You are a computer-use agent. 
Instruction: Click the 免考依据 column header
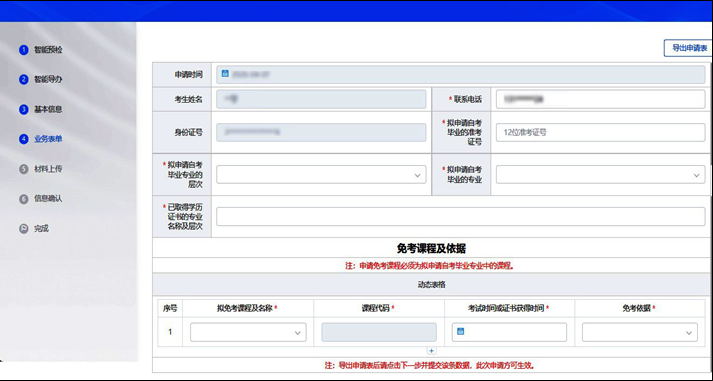point(639,308)
